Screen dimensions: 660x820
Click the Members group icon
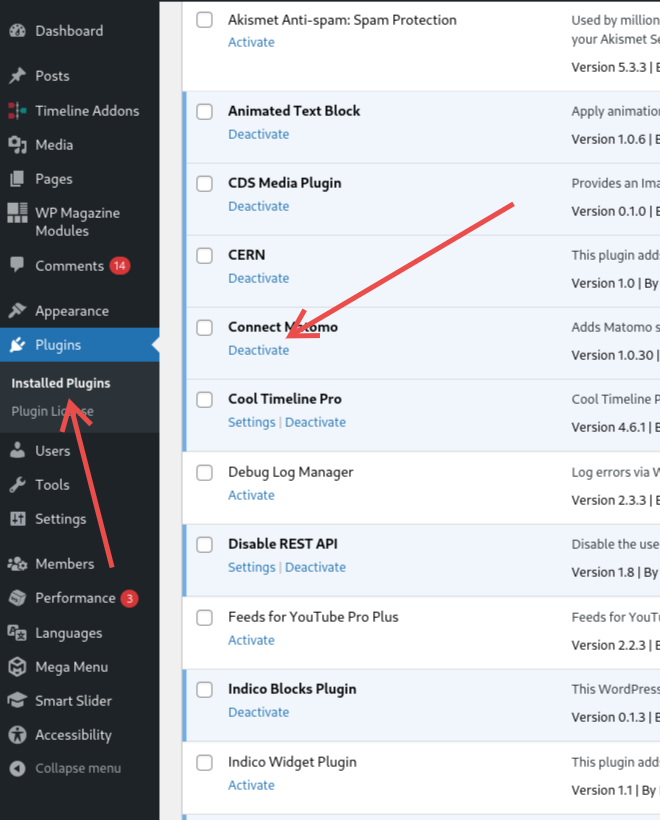pos(17,564)
